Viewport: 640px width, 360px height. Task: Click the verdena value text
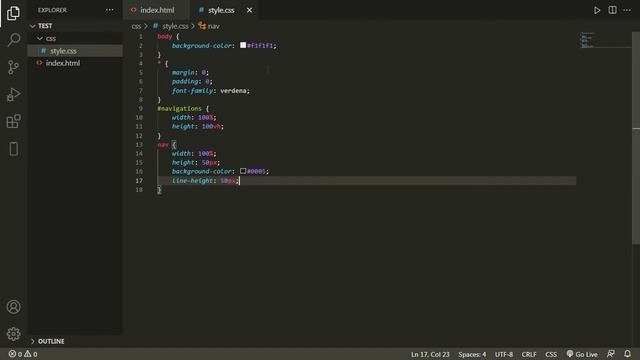[x=233, y=91]
